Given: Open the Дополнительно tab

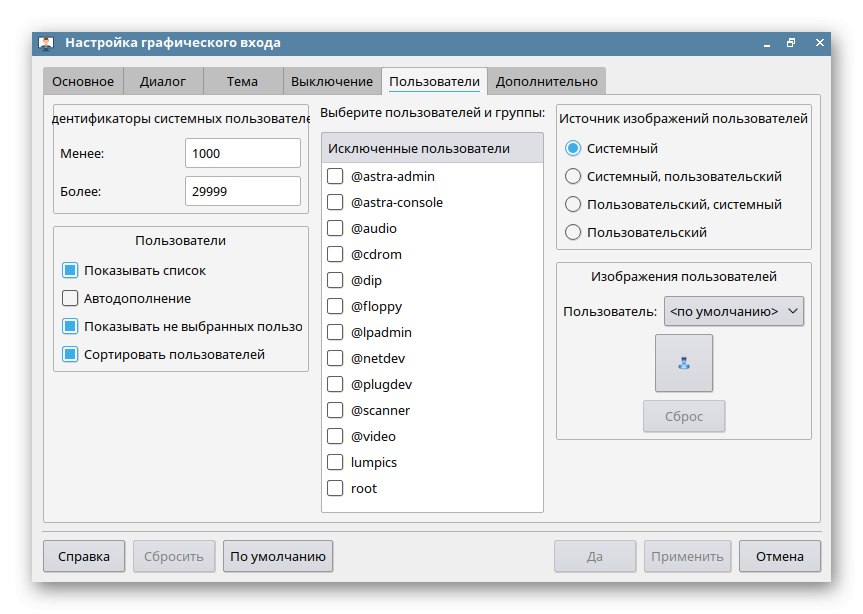Looking at the screenshot, I should (x=547, y=81).
